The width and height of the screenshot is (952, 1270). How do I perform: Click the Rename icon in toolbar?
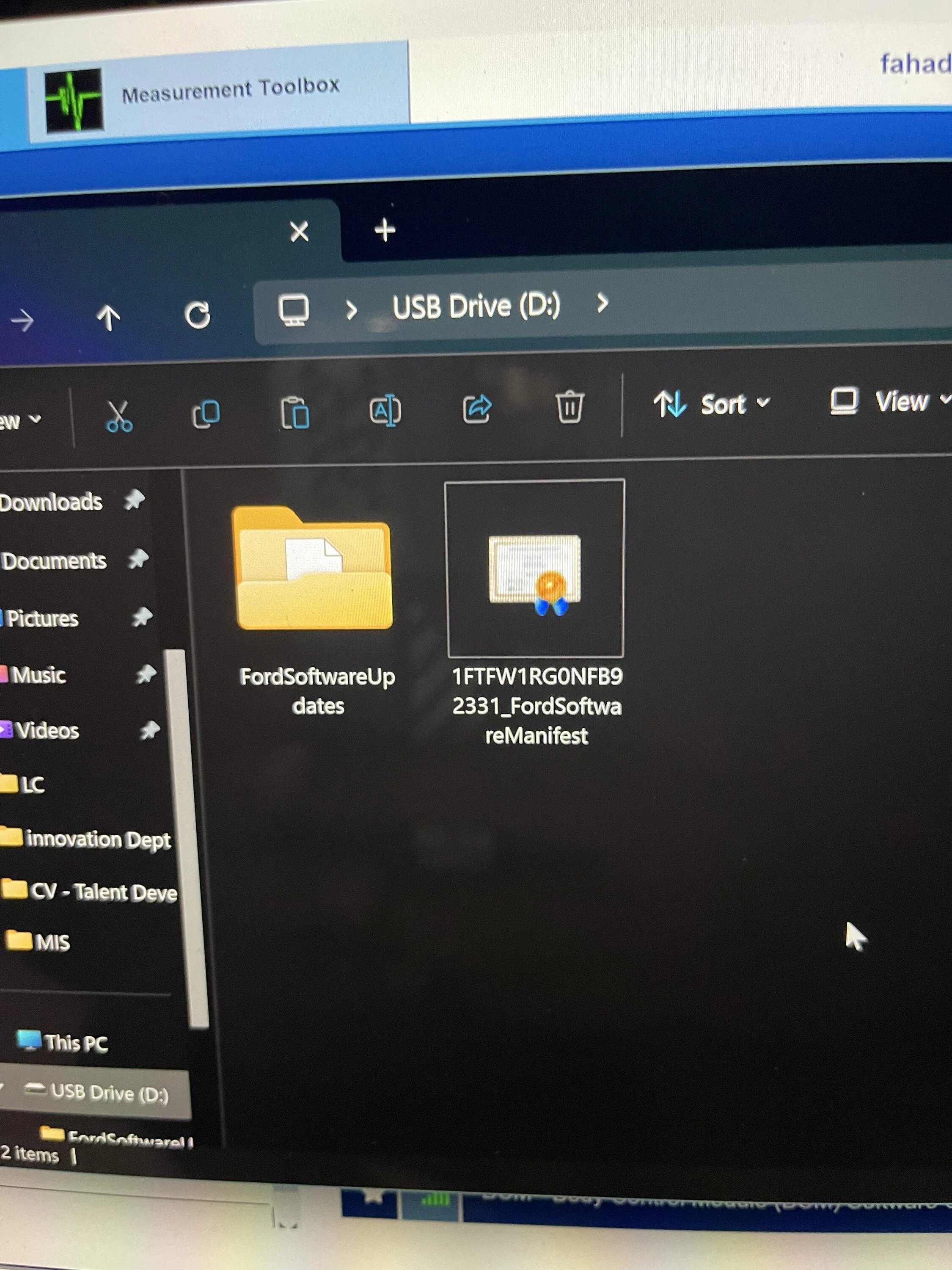(385, 410)
